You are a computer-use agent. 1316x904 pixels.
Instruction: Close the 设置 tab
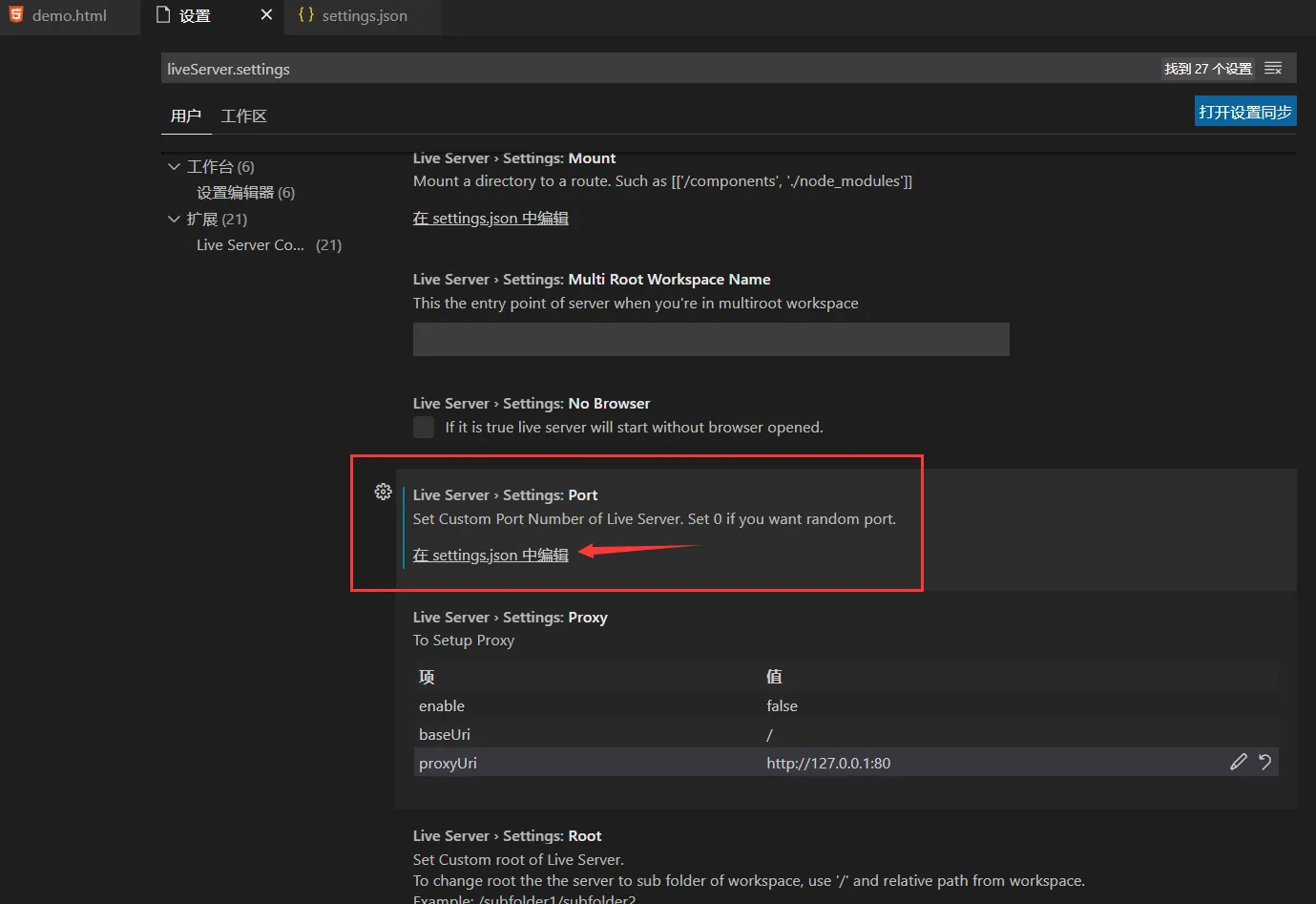tap(266, 15)
